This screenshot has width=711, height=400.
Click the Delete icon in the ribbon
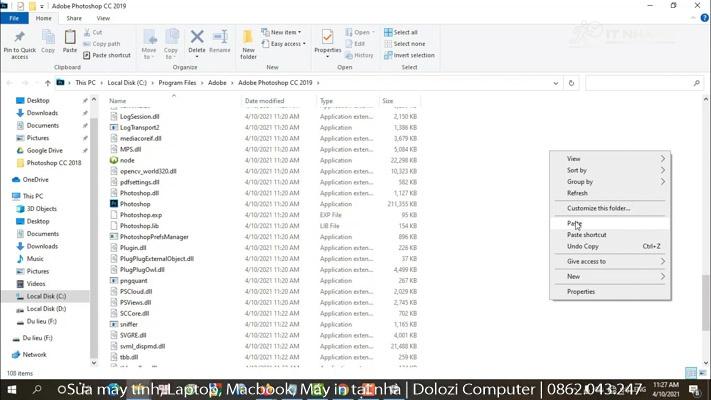pos(197,38)
